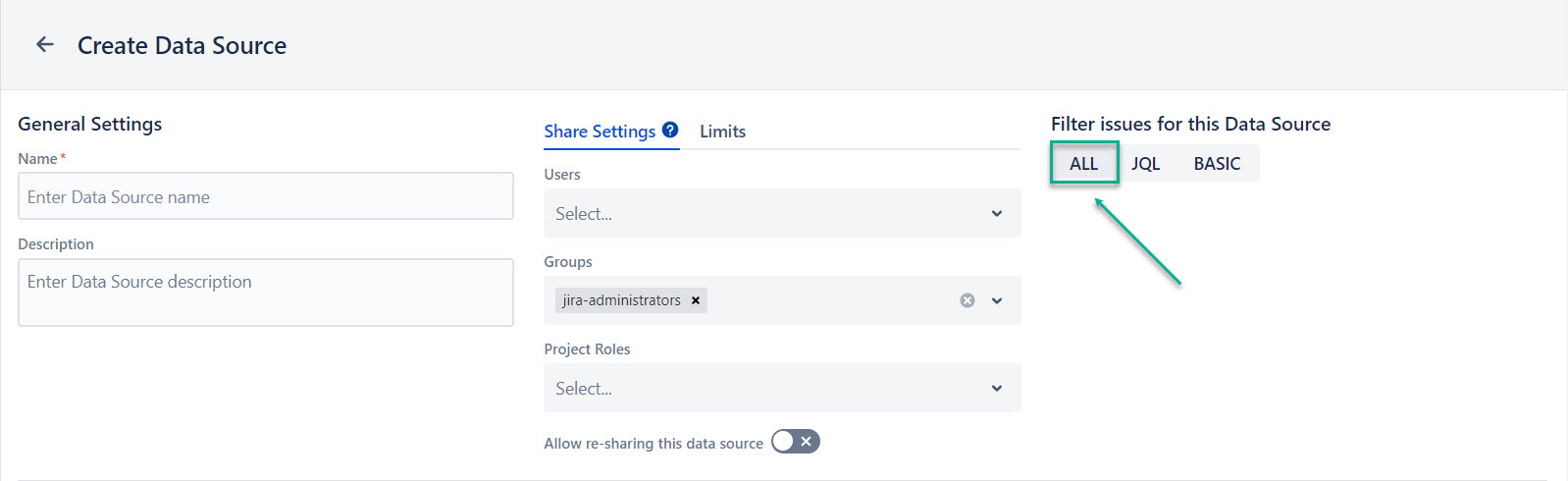
Task: Open the Groups dropdown chevron
Action: click(x=997, y=300)
